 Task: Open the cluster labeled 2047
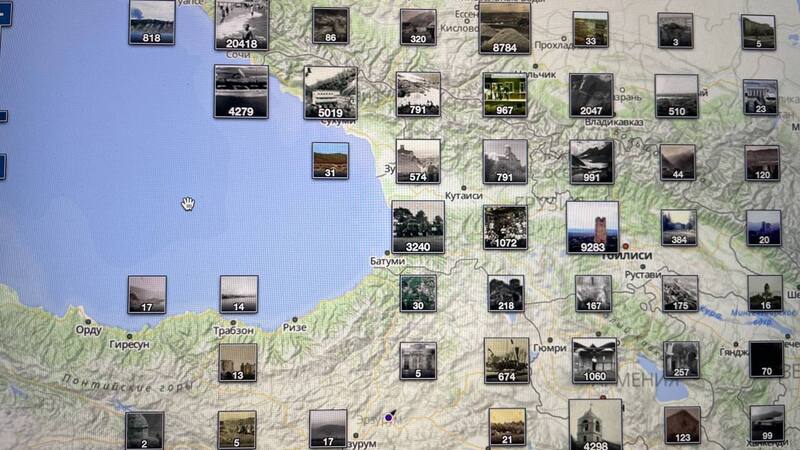tap(591, 95)
